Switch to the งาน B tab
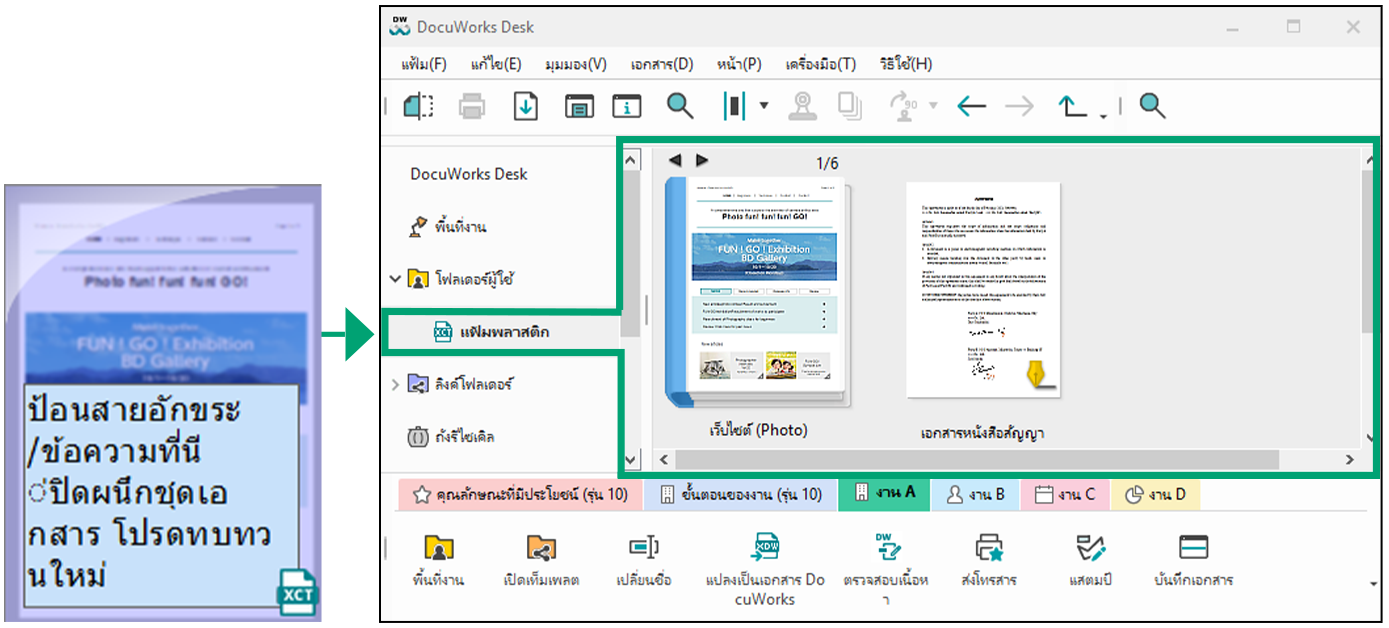Image resolution: width=1389 pixels, height=628 pixels. tap(975, 494)
